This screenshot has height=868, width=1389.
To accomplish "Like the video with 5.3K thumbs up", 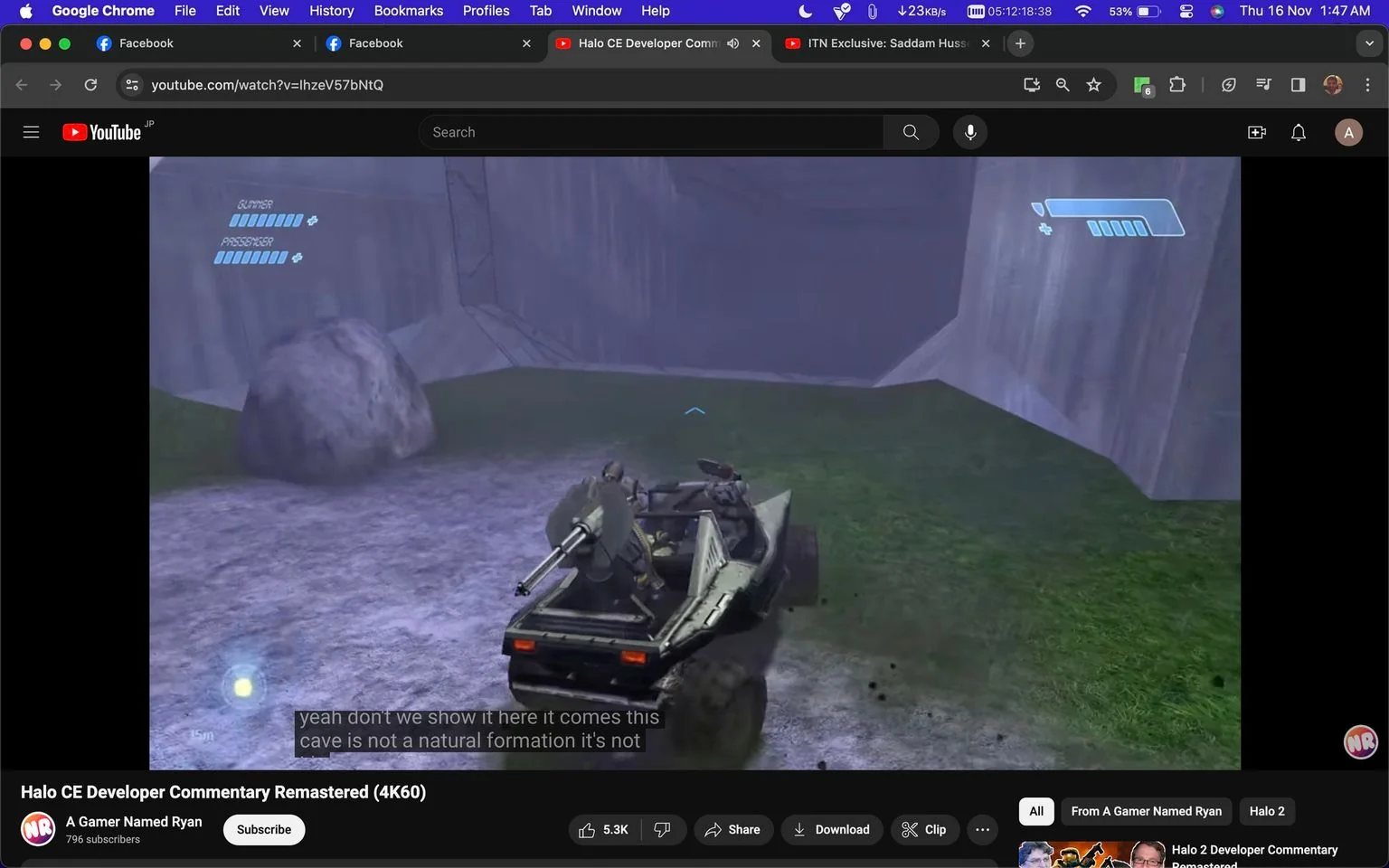I will [604, 830].
